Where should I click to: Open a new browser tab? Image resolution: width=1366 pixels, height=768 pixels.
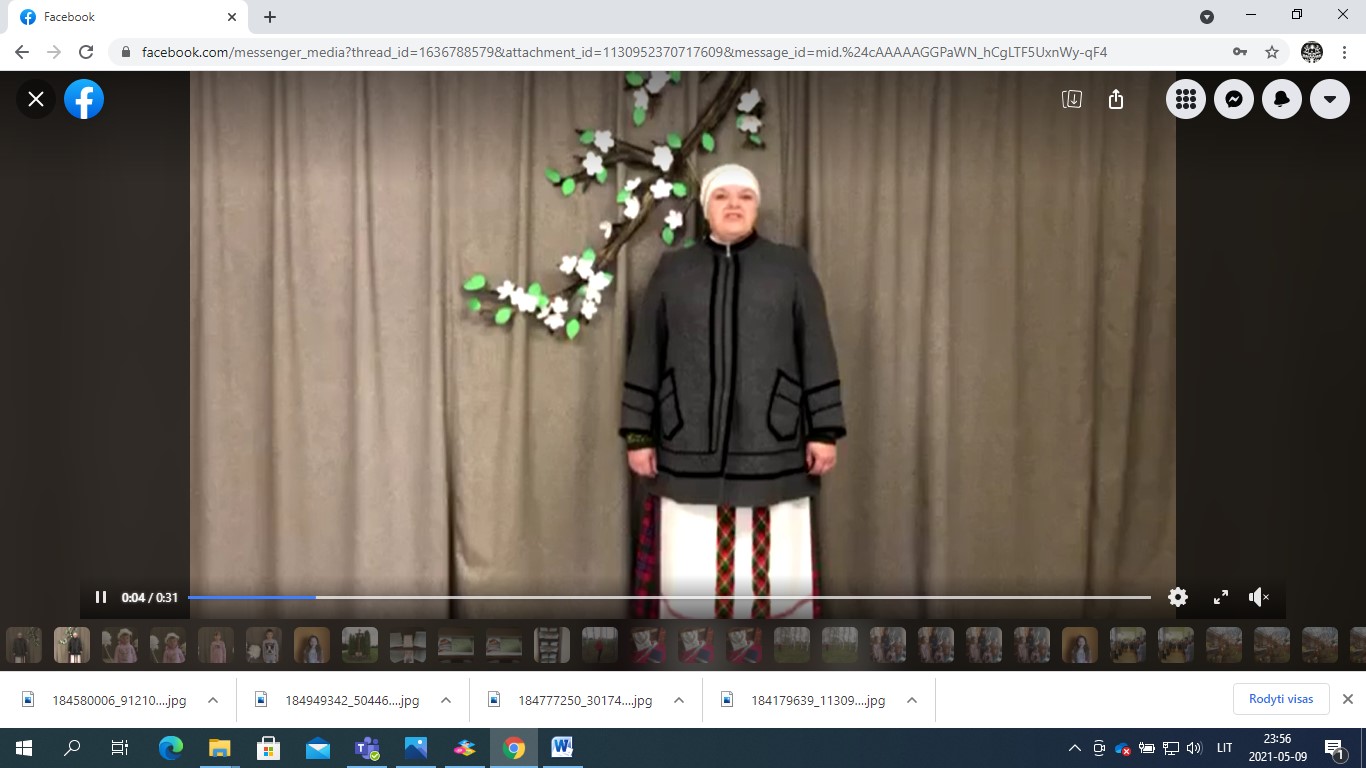pyautogui.click(x=270, y=17)
